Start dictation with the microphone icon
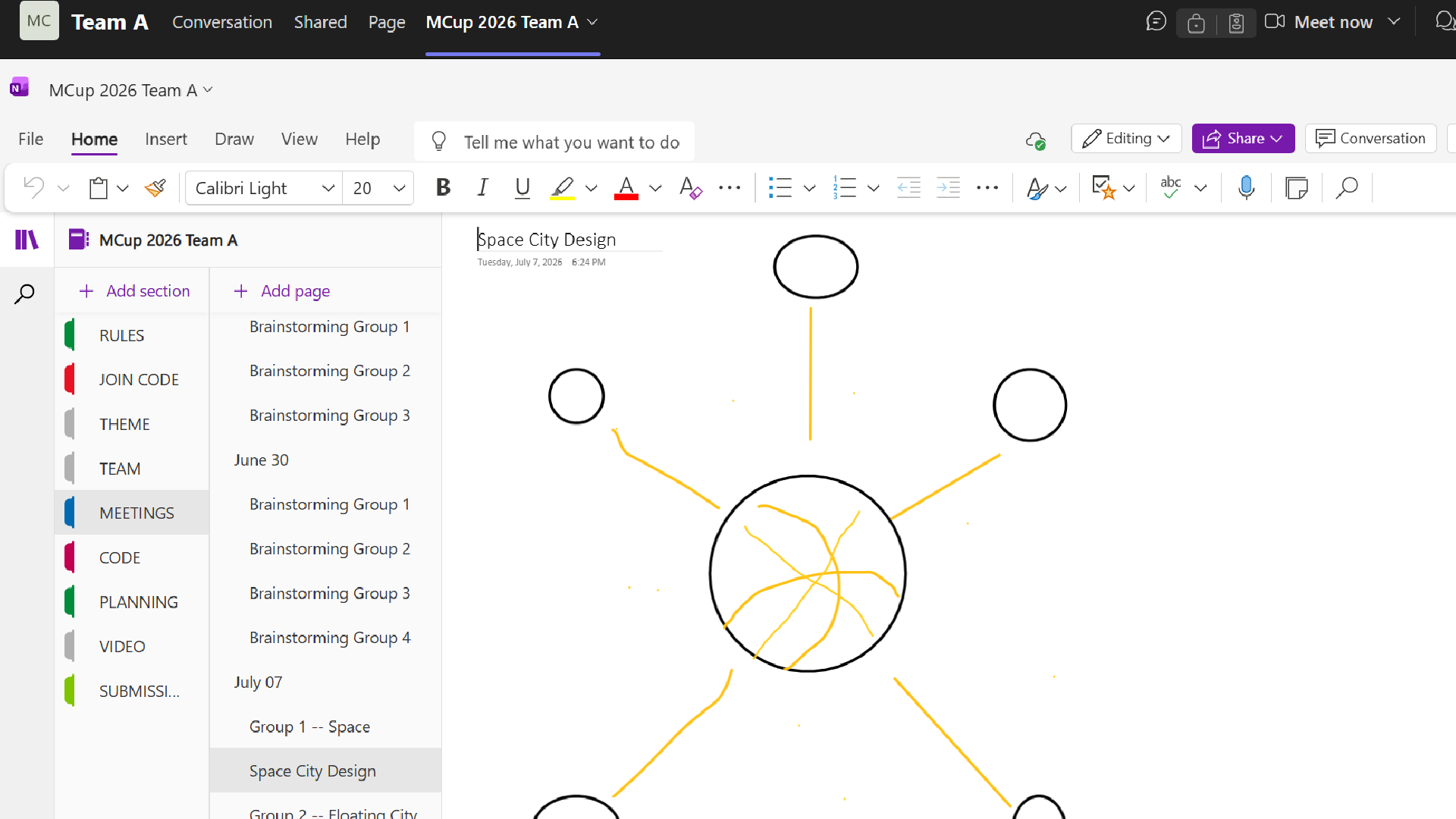 click(1246, 187)
